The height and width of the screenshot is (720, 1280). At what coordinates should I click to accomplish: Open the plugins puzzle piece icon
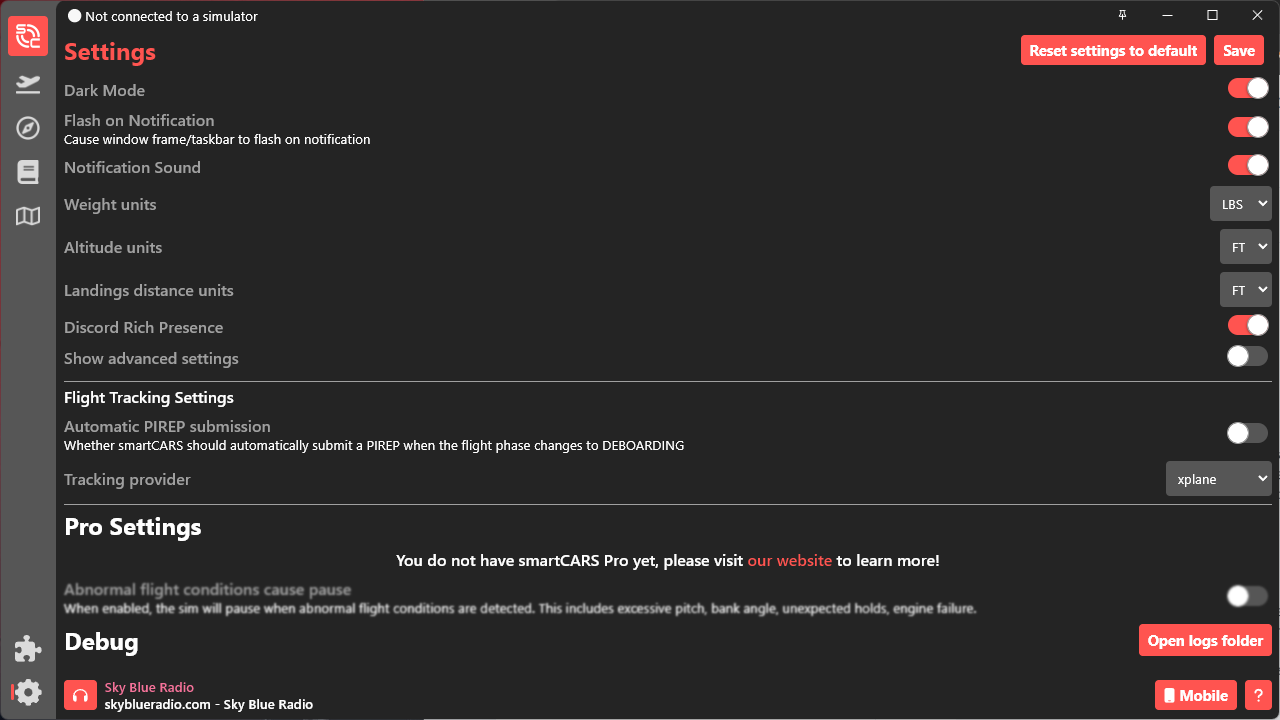coord(28,649)
